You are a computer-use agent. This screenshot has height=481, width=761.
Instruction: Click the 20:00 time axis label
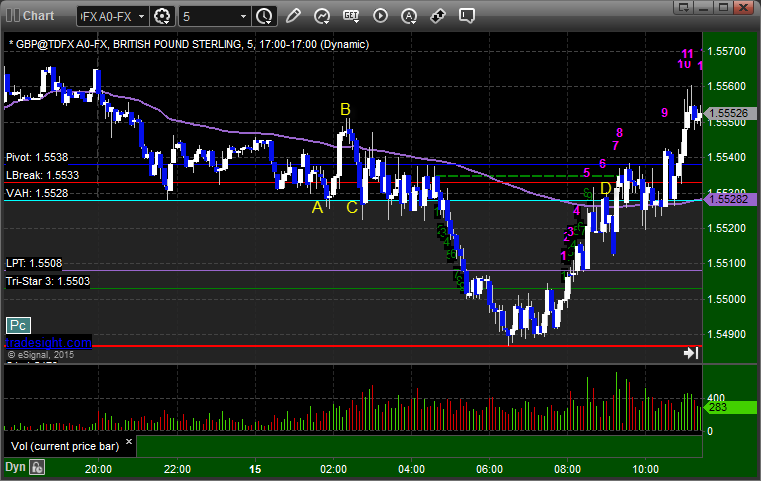(98, 469)
